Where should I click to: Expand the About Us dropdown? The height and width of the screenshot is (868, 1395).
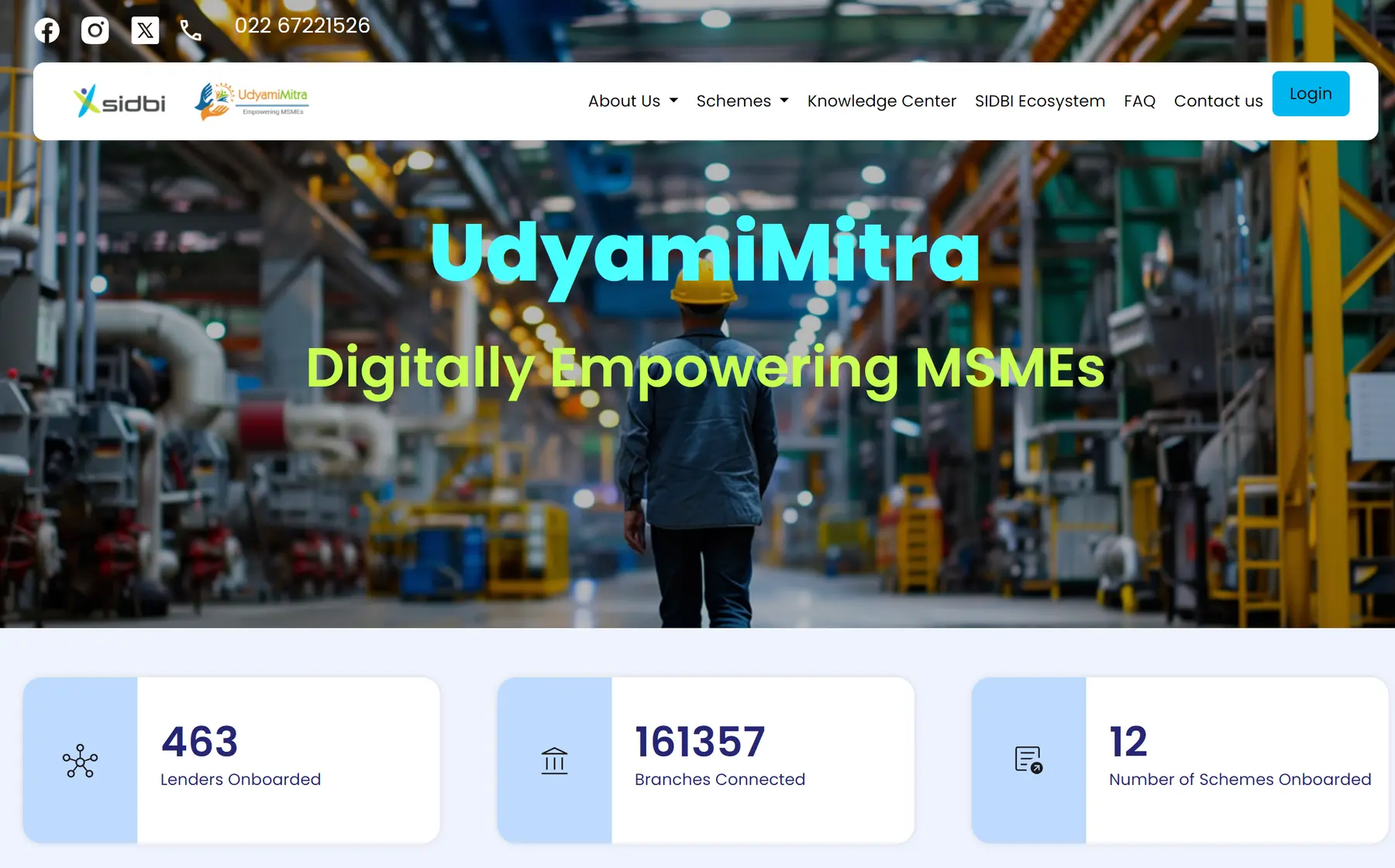click(632, 101)
